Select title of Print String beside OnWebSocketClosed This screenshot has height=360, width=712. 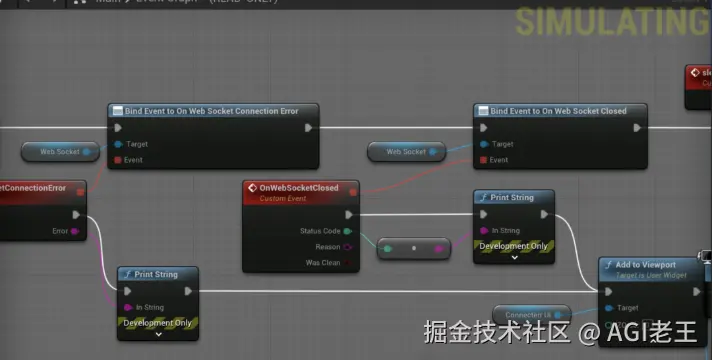tap(512, 197)
